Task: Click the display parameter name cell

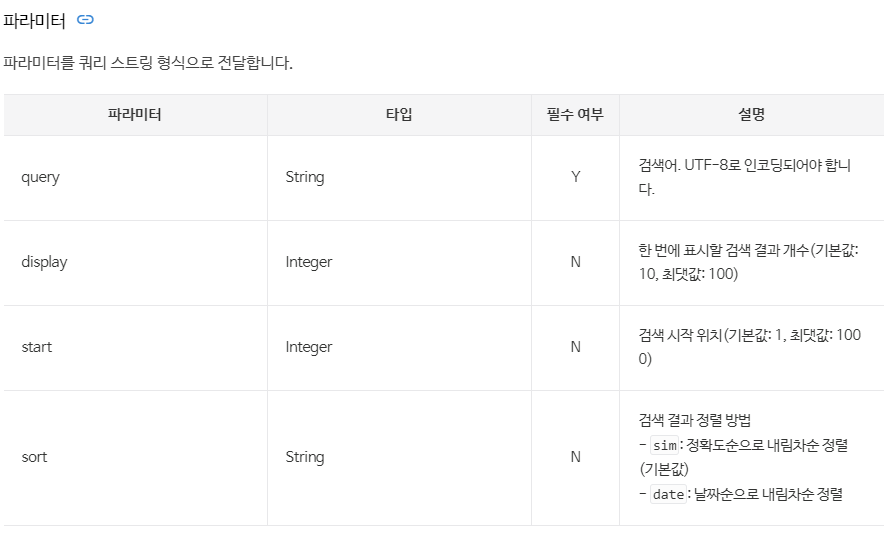Action: [x=45, y=262]
